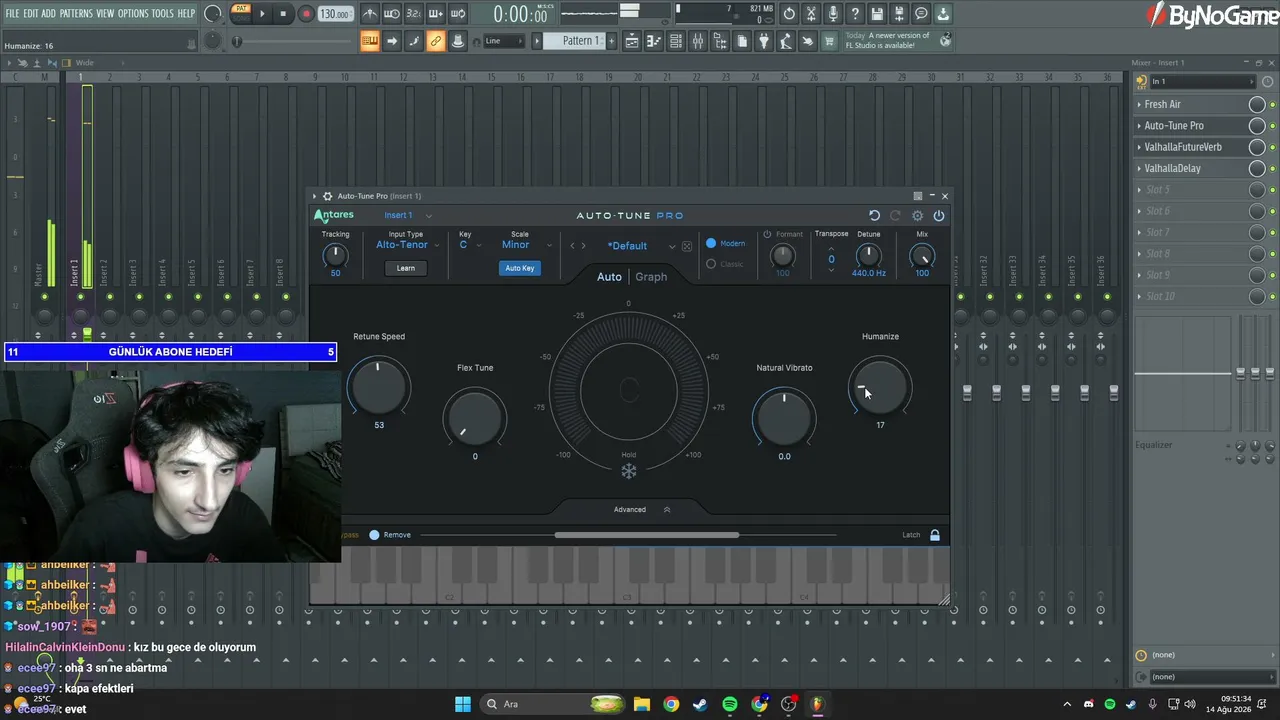
Task: Open the TOOLS menu
Action: [x=163, y=13]
